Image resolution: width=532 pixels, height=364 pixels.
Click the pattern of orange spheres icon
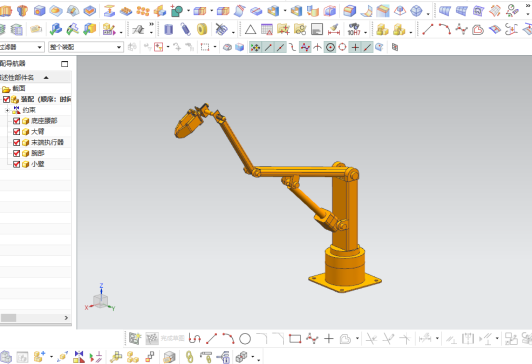[143, 11]
